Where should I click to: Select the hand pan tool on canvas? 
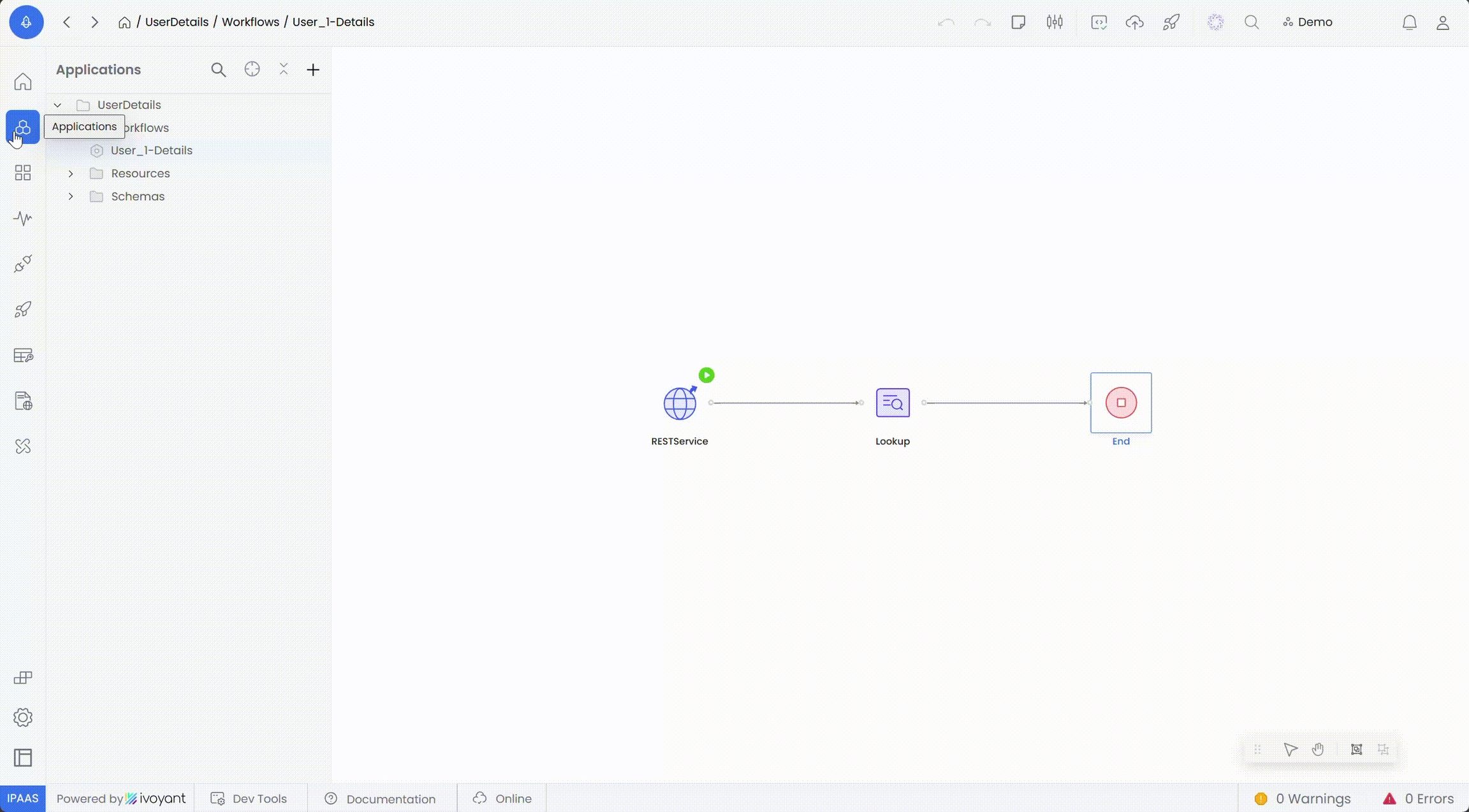click(x=1318, y=750)
